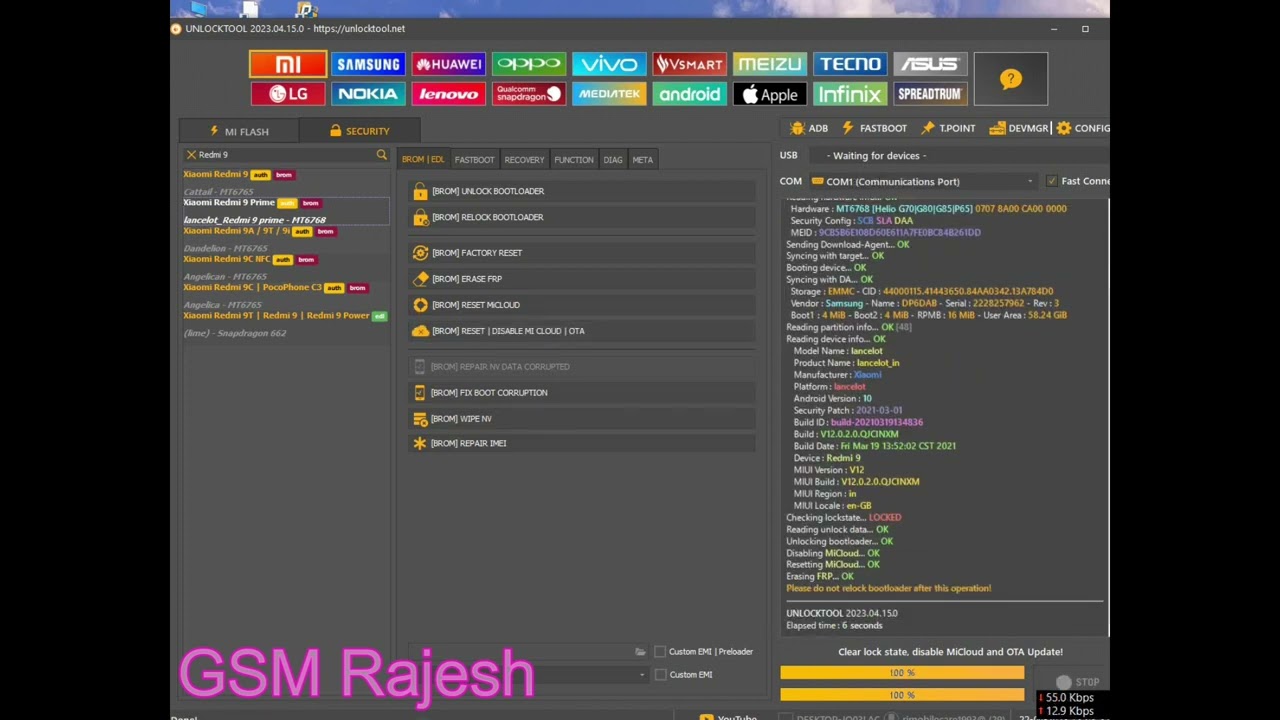The image size is (1280, 720).
Task: Switch to the FUNCTION tab
Action: (x=574, y=160)
